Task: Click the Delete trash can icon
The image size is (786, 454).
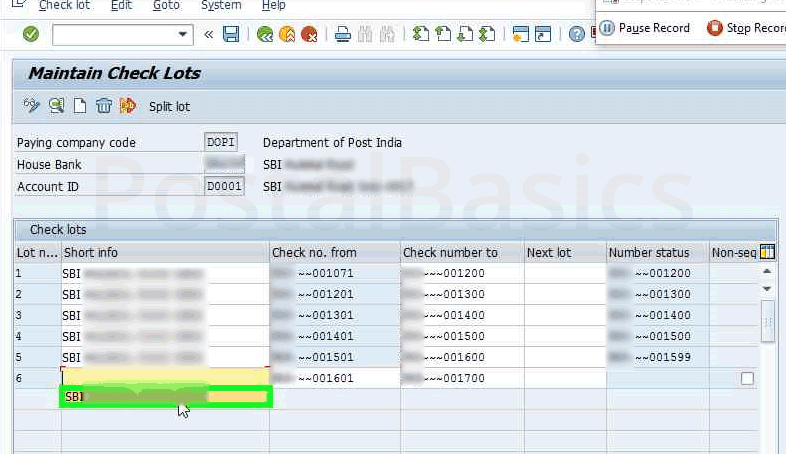Action: point(103,105)
